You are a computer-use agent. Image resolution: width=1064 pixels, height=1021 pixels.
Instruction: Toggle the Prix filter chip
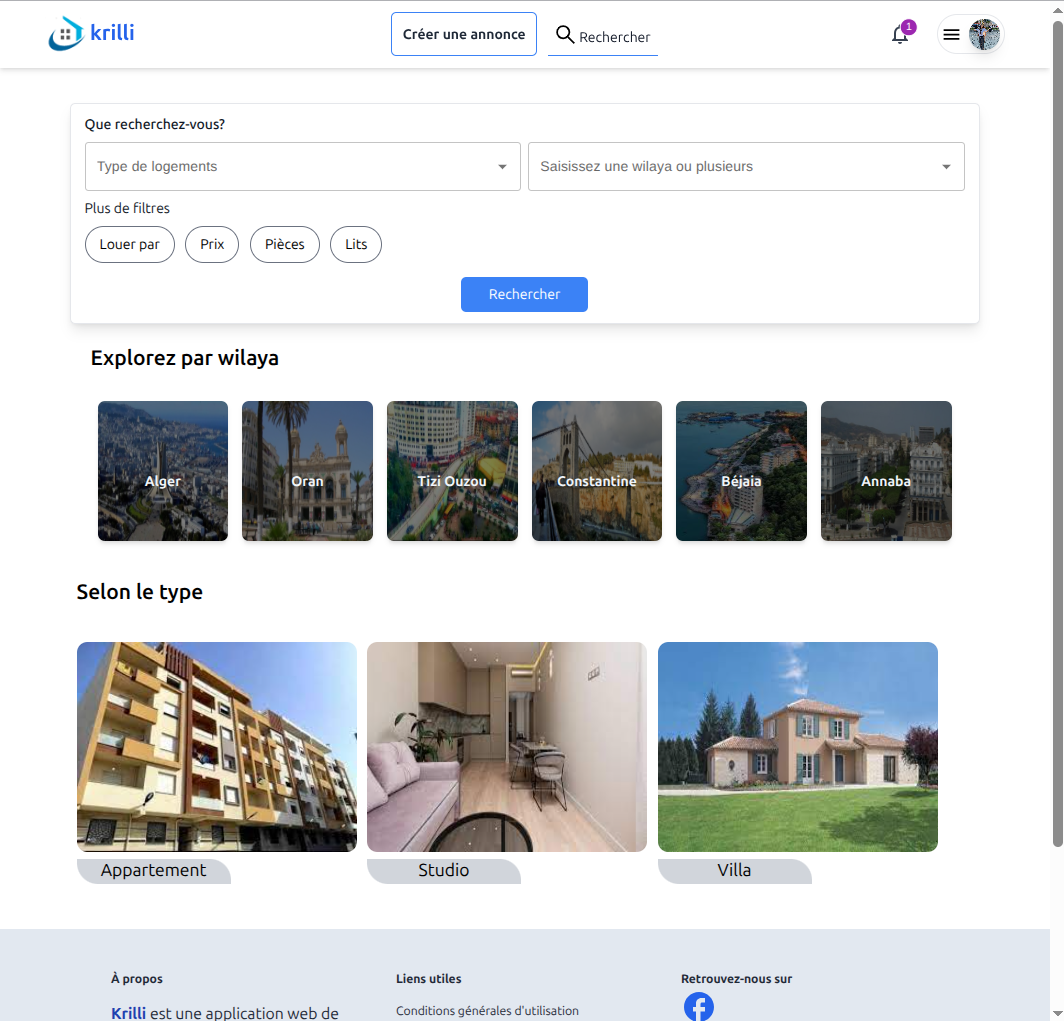click(x=212, y=244)
